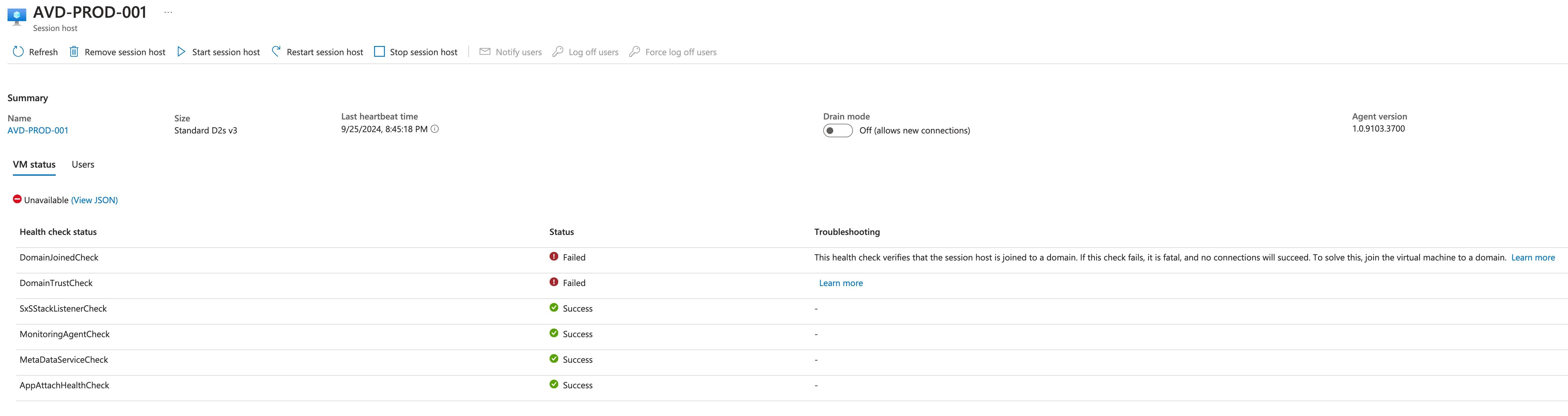
Task: Click the AVD-PROD-001 session host icon
Action: click(16, 16)
